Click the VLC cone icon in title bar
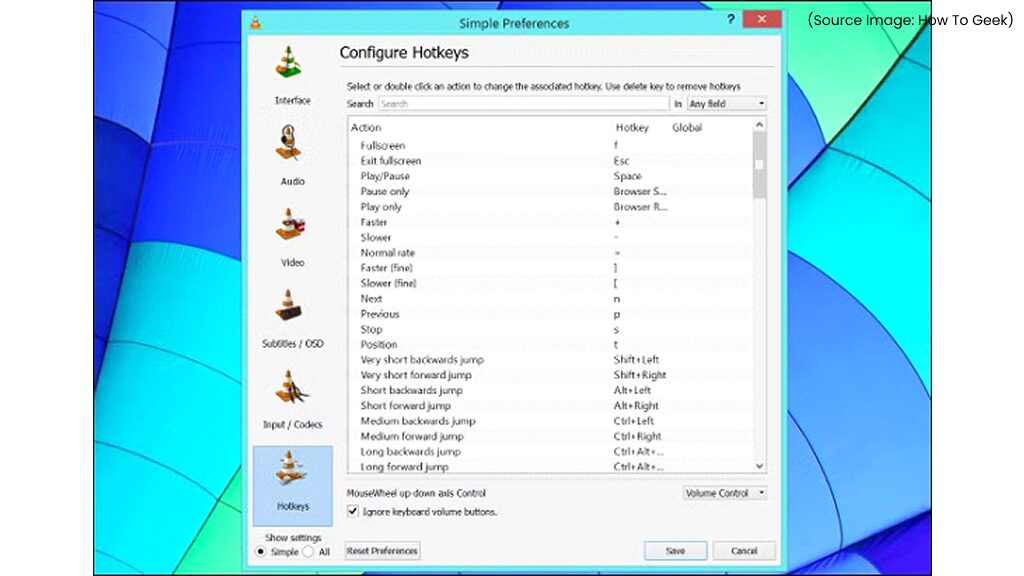The width and height of the screenshot is (1024, 576). pos(257,20)
